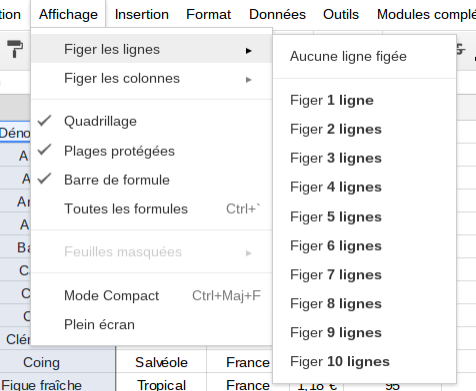476x391 pixels.
Task: Open the Insertion menu
Action: (x=142, y=14)
